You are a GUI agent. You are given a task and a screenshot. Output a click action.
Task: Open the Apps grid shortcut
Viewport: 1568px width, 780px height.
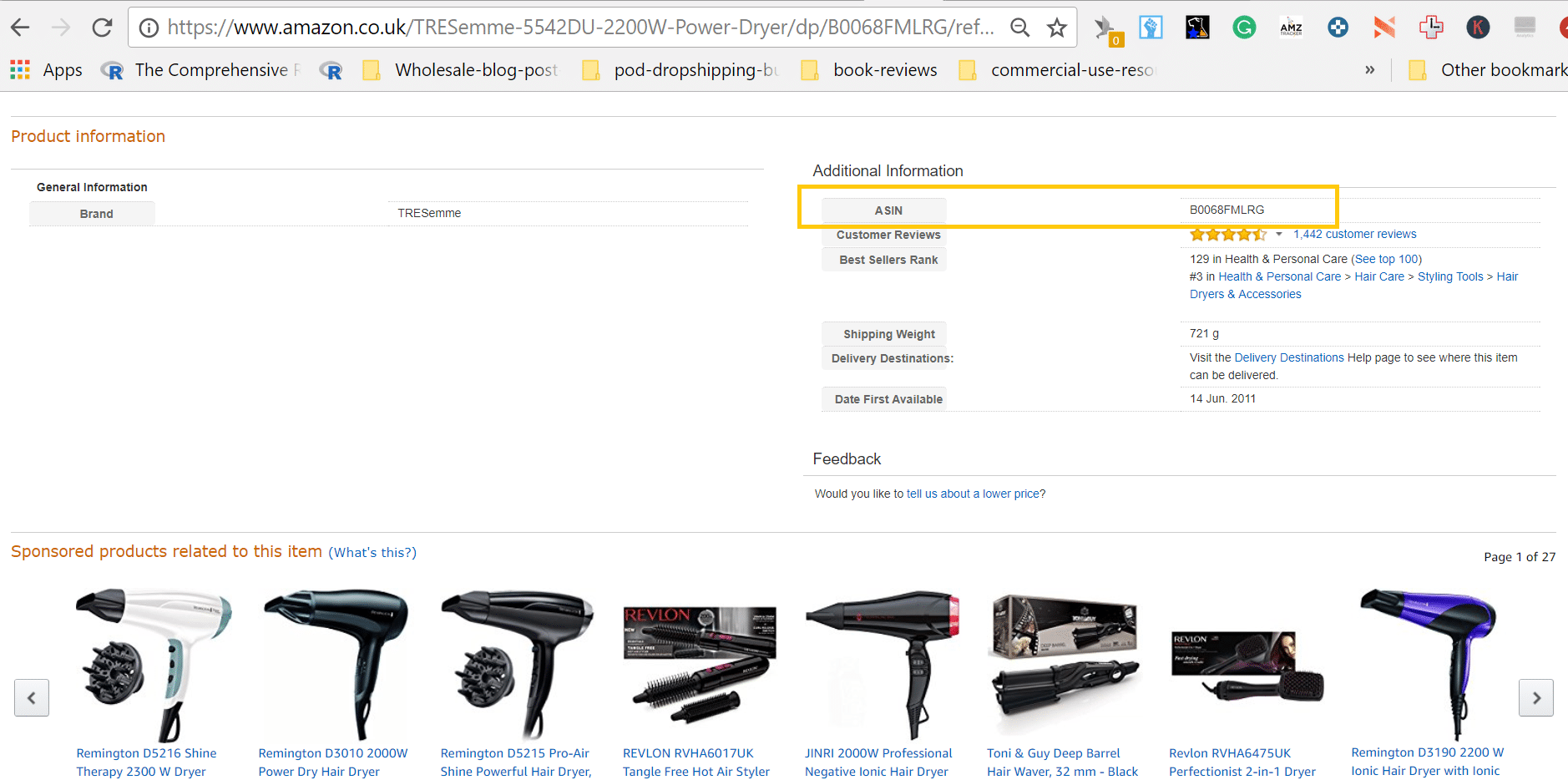[46, 70]
